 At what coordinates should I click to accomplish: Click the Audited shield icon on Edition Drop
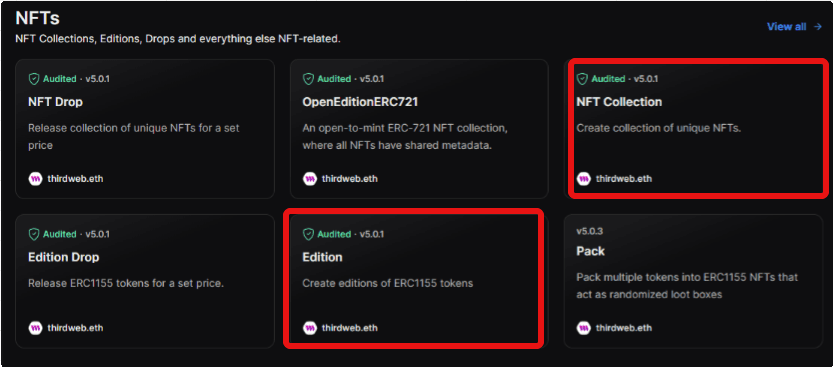tap(34, 234)
